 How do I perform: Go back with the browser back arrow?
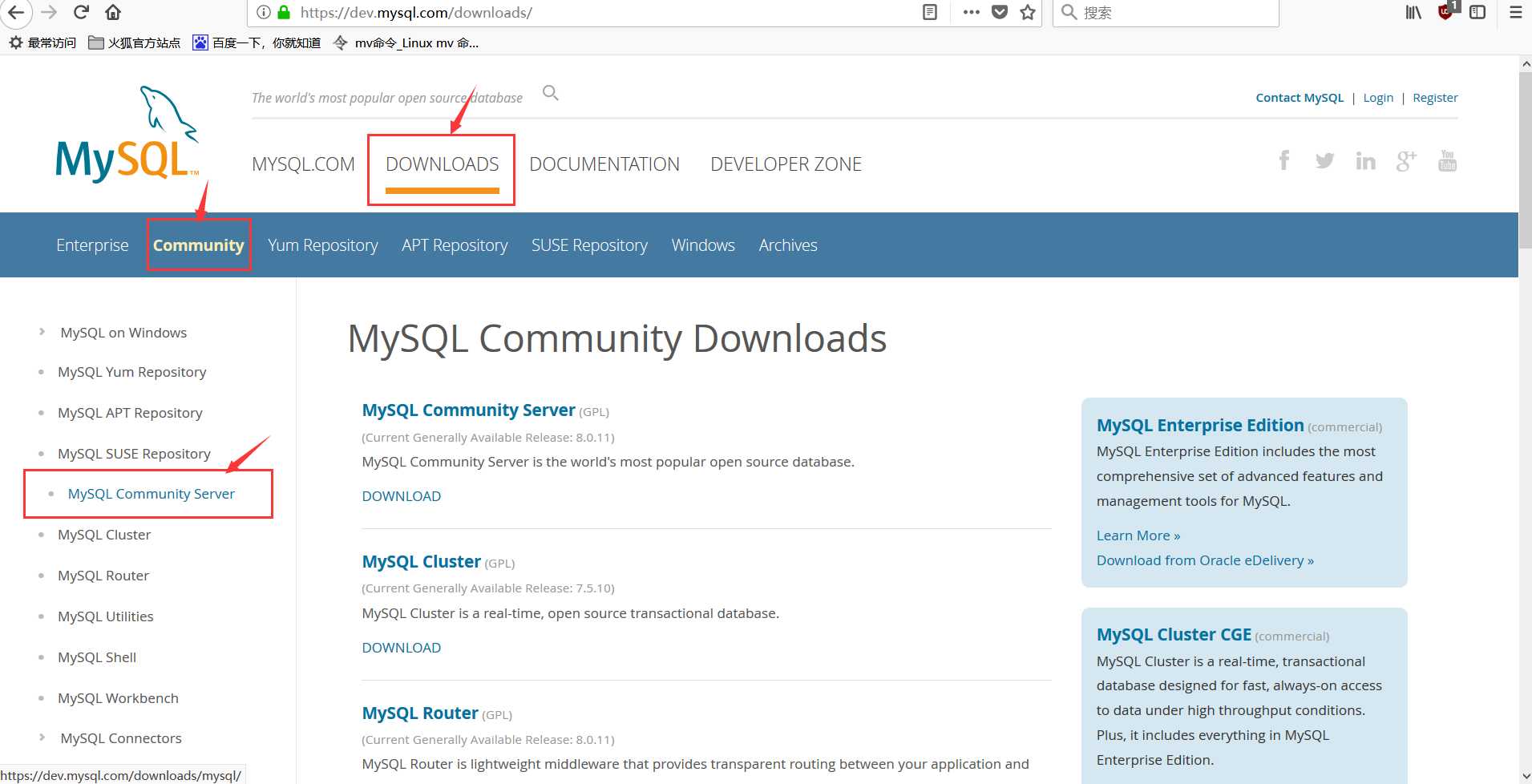point(16,12)
